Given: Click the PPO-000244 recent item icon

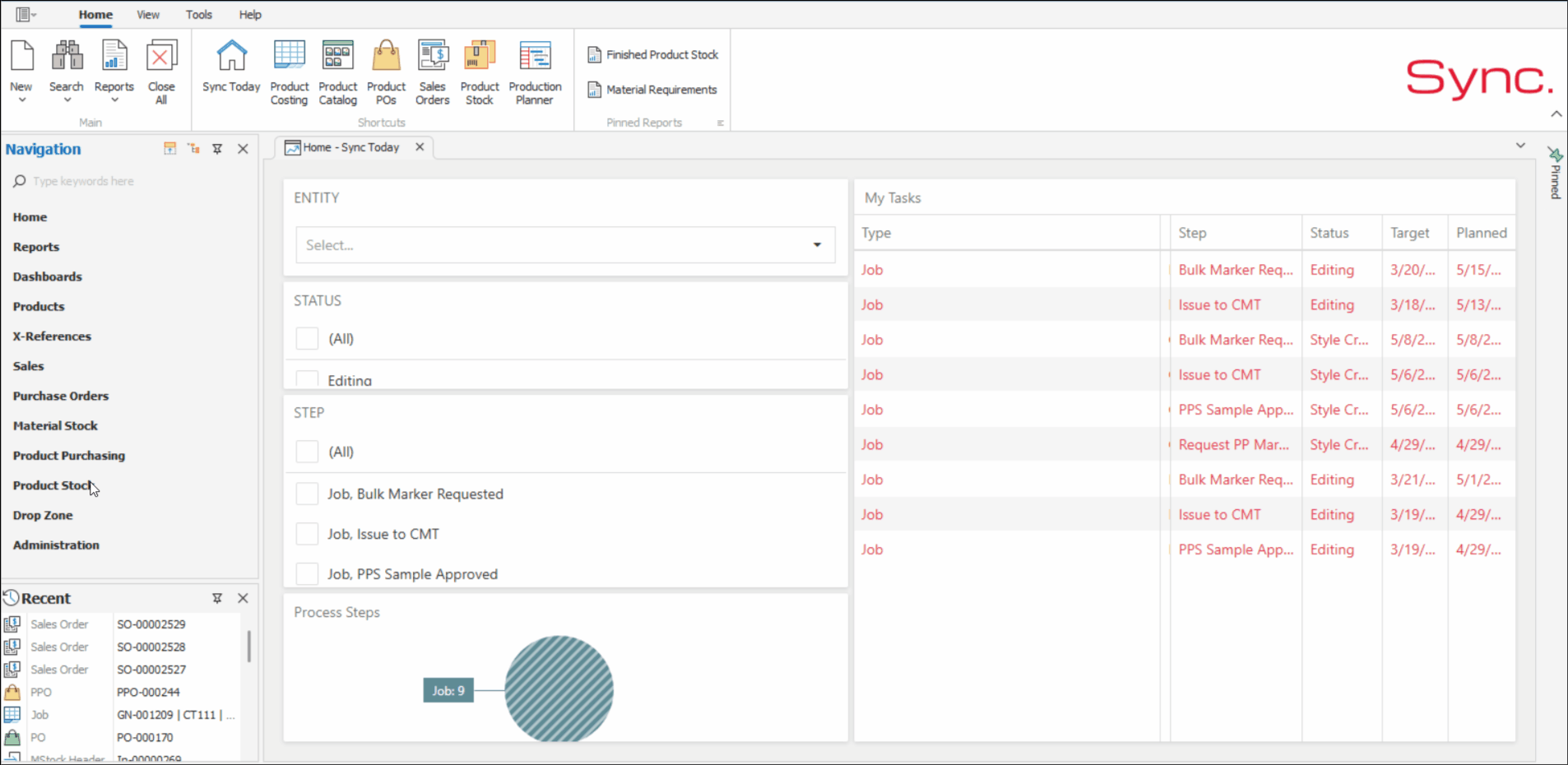Looking at the screenshot, I should 12,692.
